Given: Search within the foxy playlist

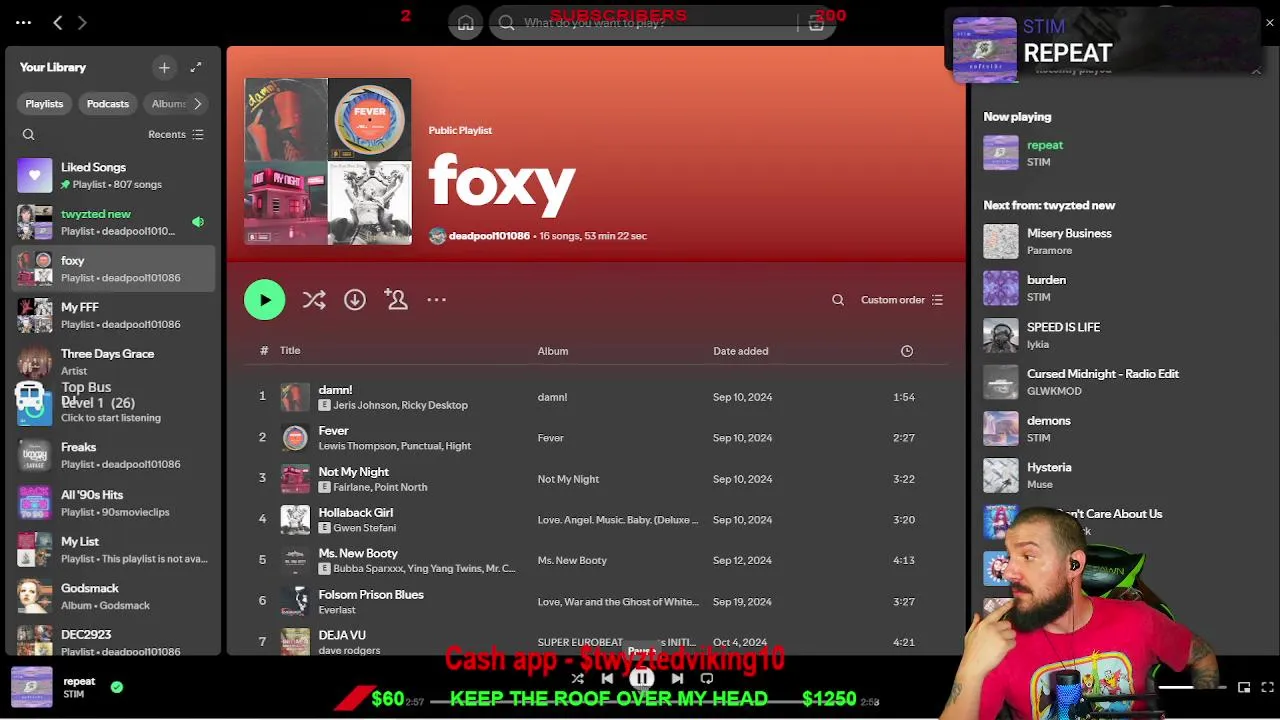Looking at the screenshot, I should (838, 300).
